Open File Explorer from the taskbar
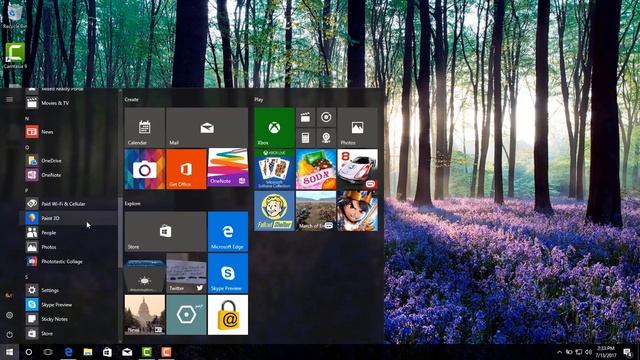Viewport: 640px width, 360px height. [x=88, y=352]
